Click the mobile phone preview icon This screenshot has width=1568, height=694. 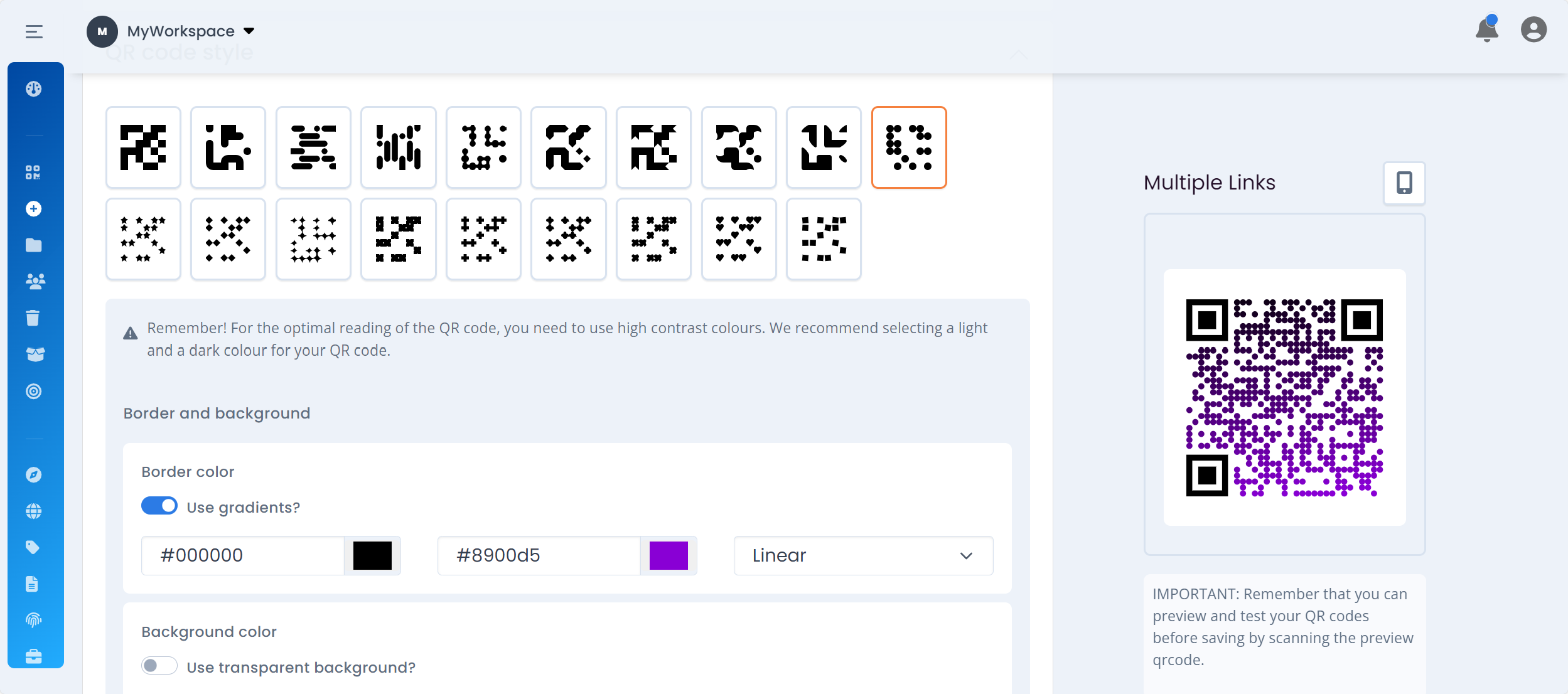[1404, 183]
